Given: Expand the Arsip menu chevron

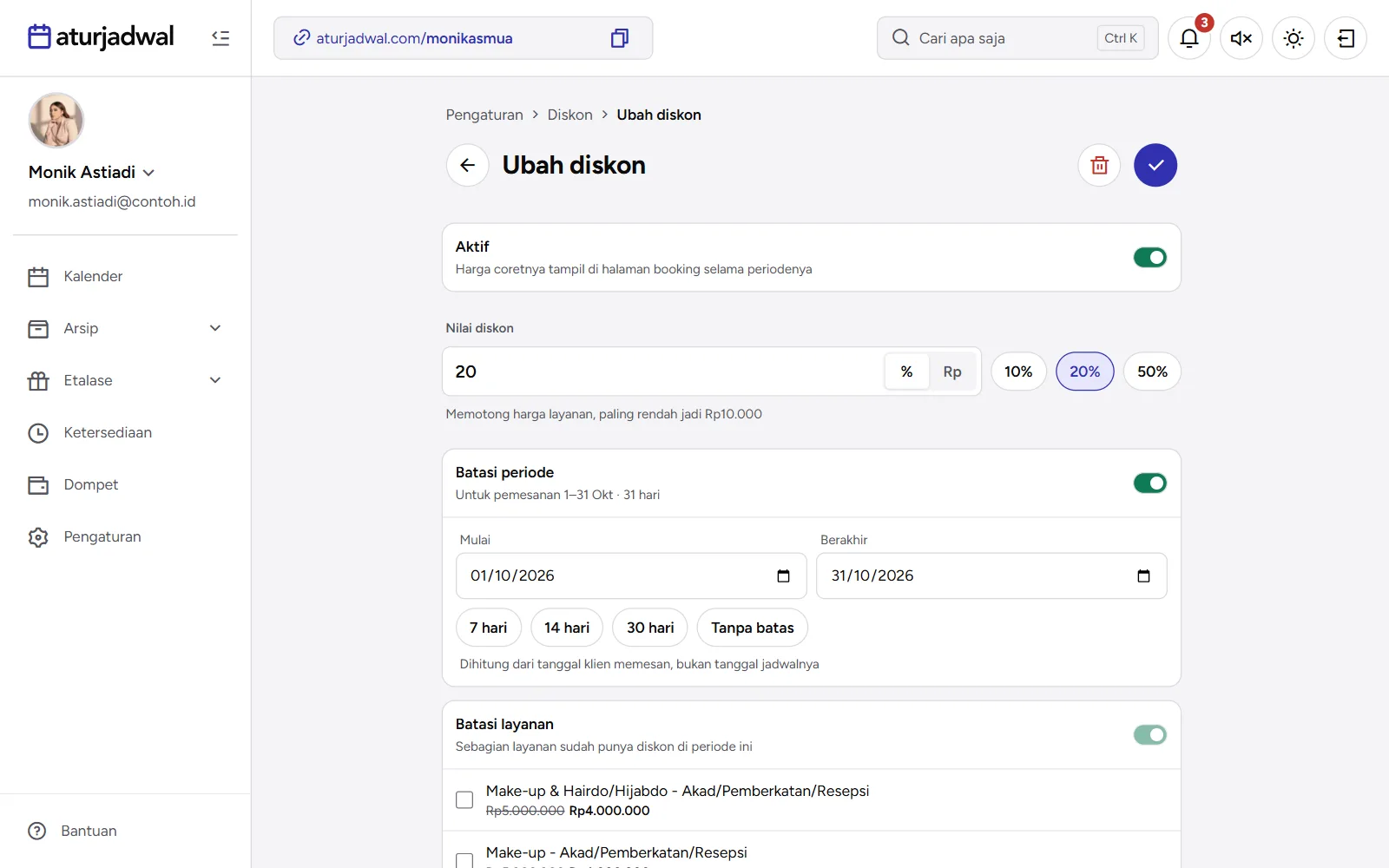Looking at the screenshot, I should [x=215, y=328].
